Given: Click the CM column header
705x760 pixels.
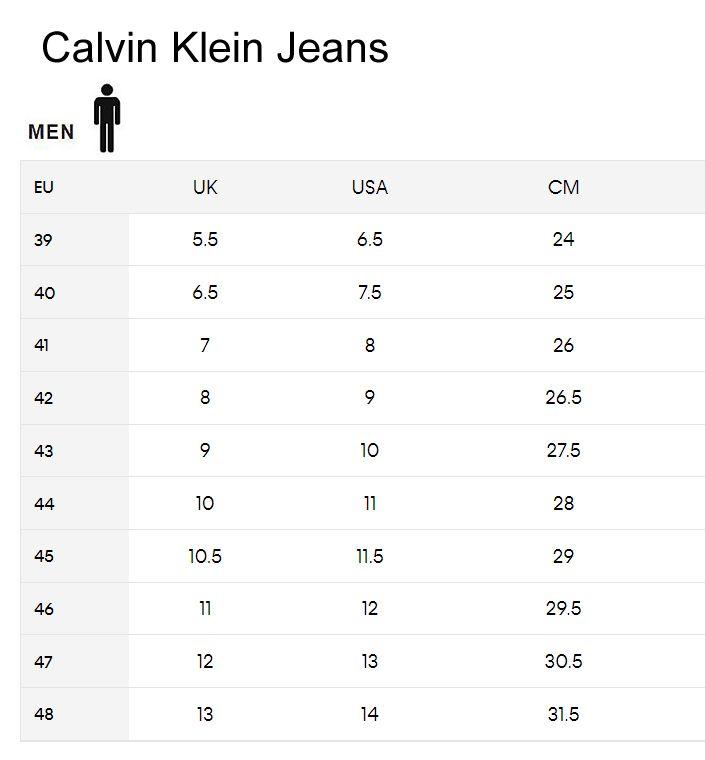Looking at the screenshot, I should tap(563, 187).
